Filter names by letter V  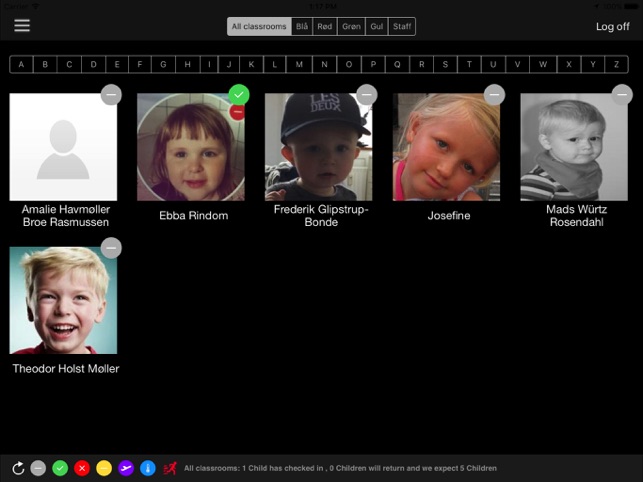pos(518,64)
